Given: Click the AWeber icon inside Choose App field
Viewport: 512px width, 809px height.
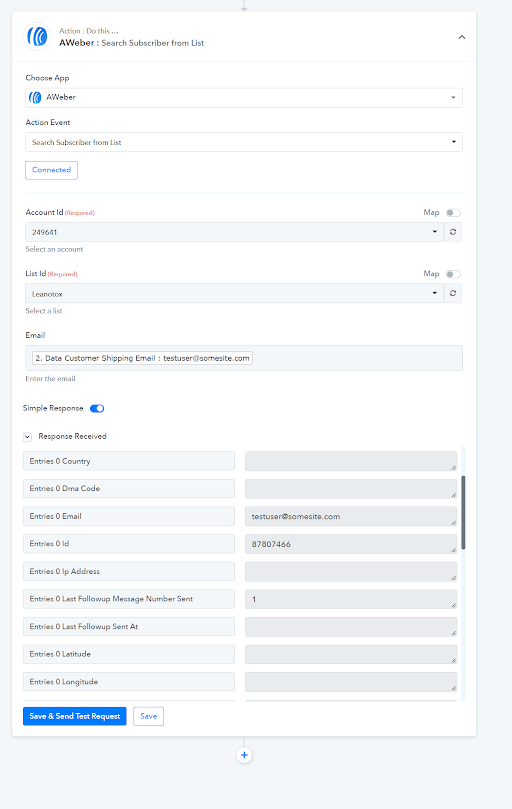Looking at the screenshot, I should pyautogui.click(x=35, y=98).
